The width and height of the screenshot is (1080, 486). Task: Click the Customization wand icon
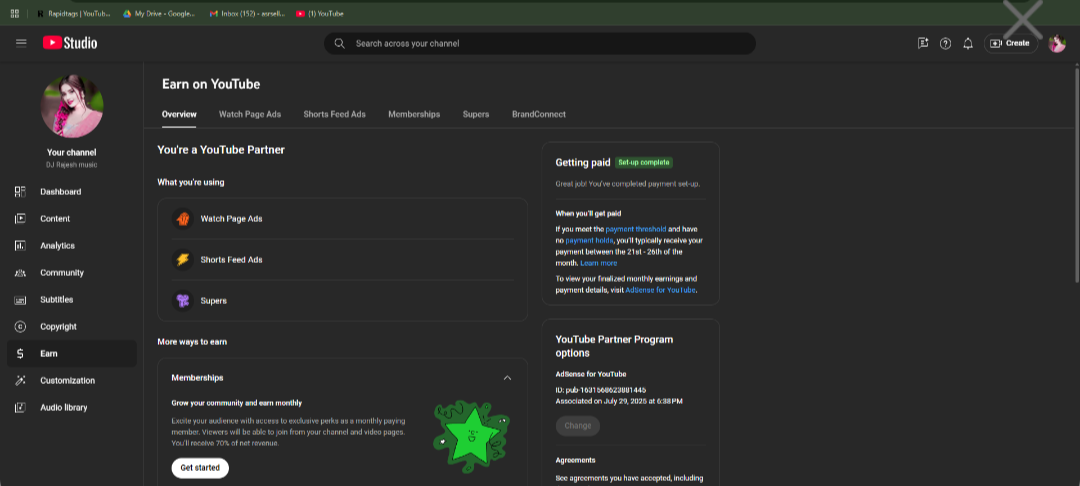[x=20, y=380]
